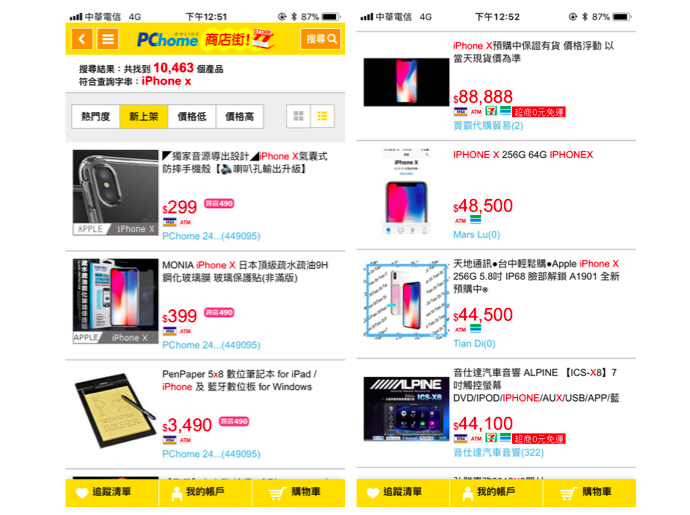Sort results by 價格高
The width and height of the screenshot is (690, 515).
[239, 117]
